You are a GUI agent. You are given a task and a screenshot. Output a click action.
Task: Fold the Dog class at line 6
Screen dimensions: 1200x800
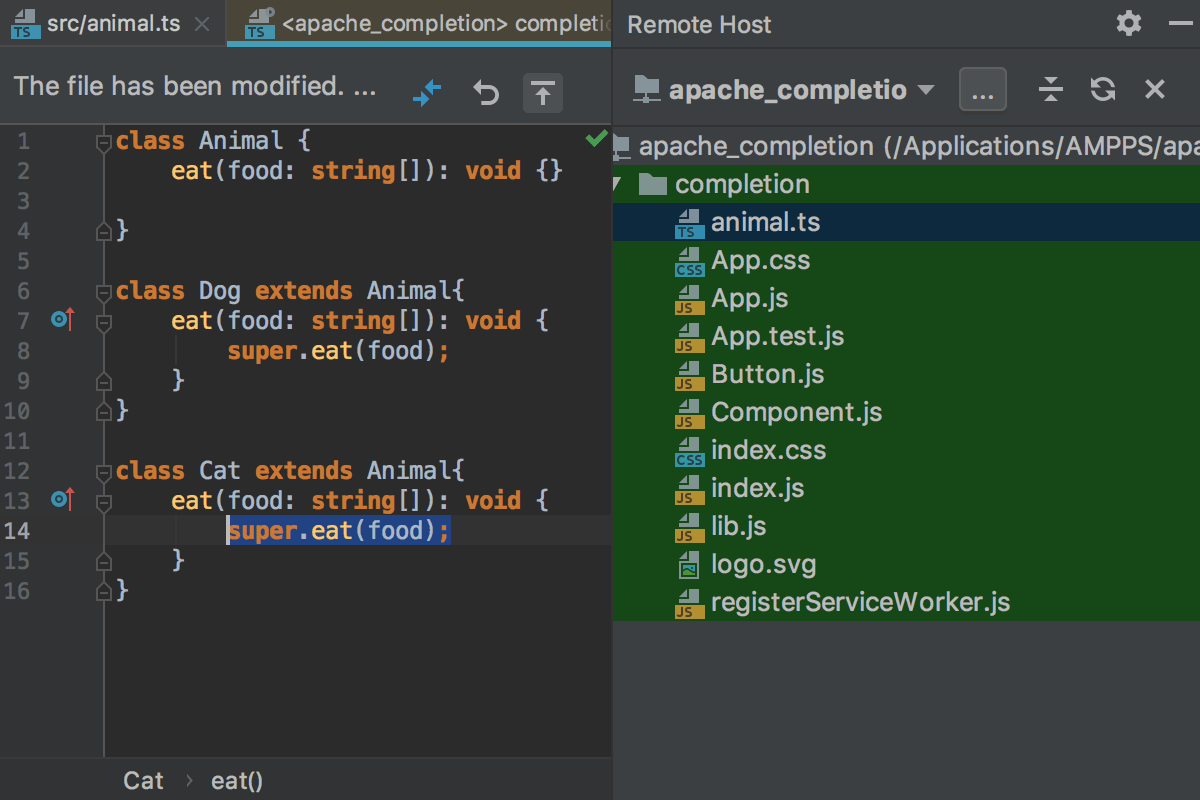(x=103, y=292)
